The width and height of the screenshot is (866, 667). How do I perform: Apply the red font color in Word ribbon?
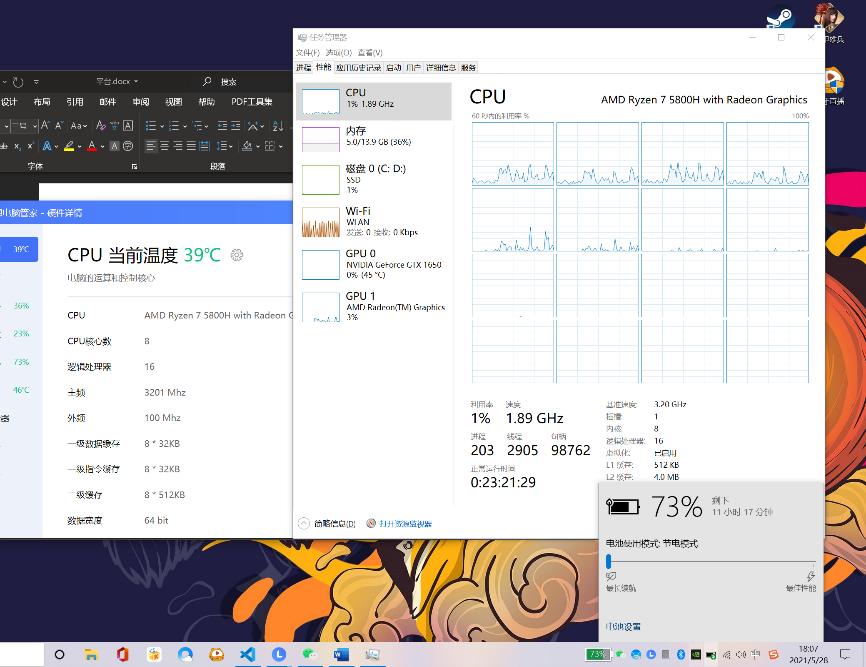92,145
